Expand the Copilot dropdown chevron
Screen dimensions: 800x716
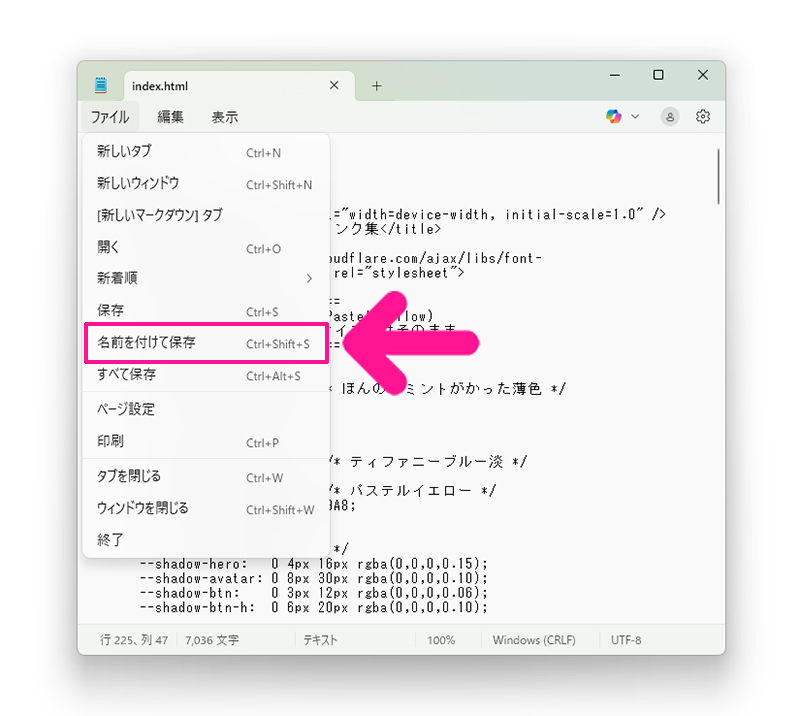click(x=635, y=117)
